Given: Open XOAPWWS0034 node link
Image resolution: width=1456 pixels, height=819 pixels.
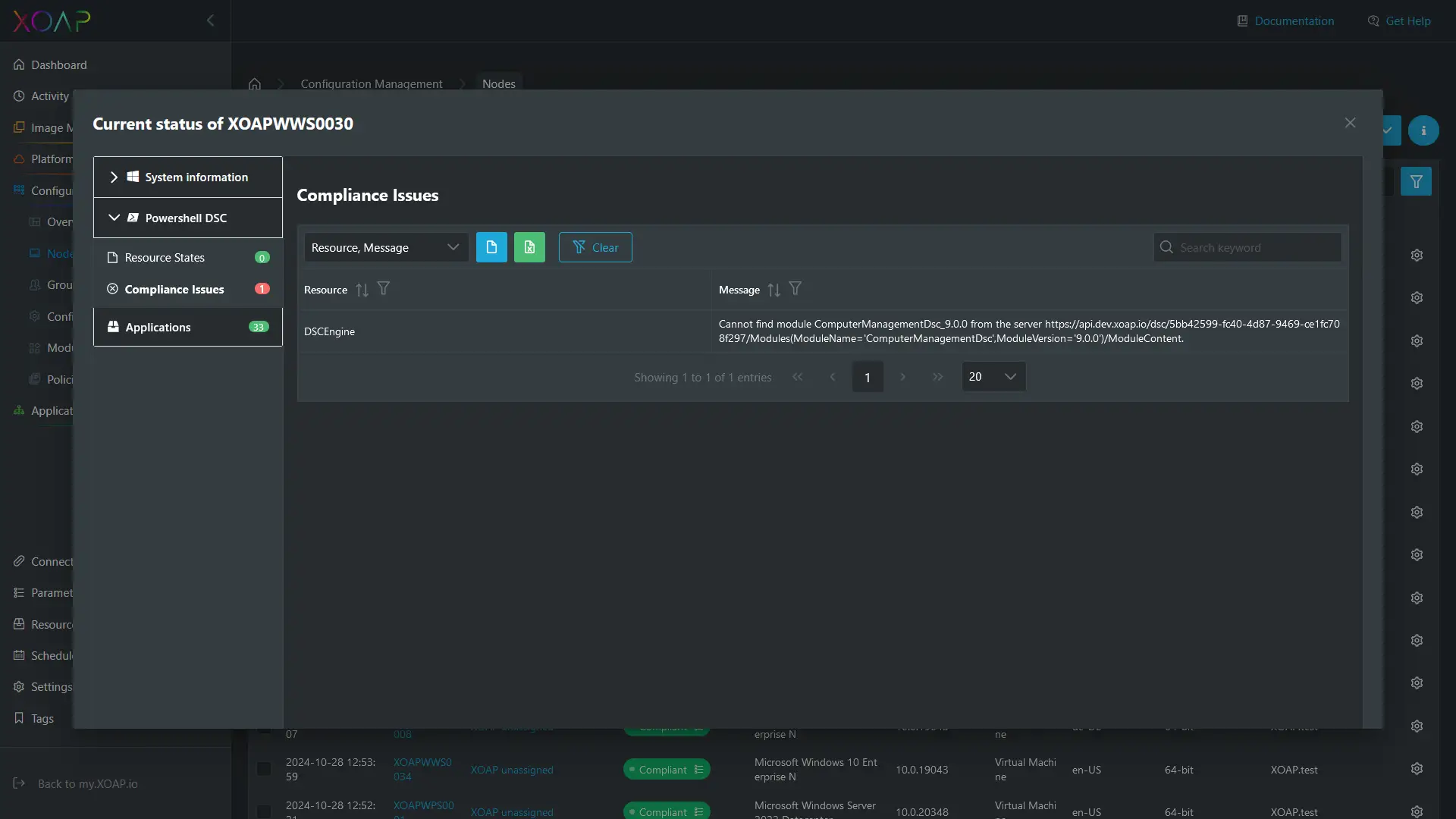Looking at the screenshot, I should [x=422, y=769].
